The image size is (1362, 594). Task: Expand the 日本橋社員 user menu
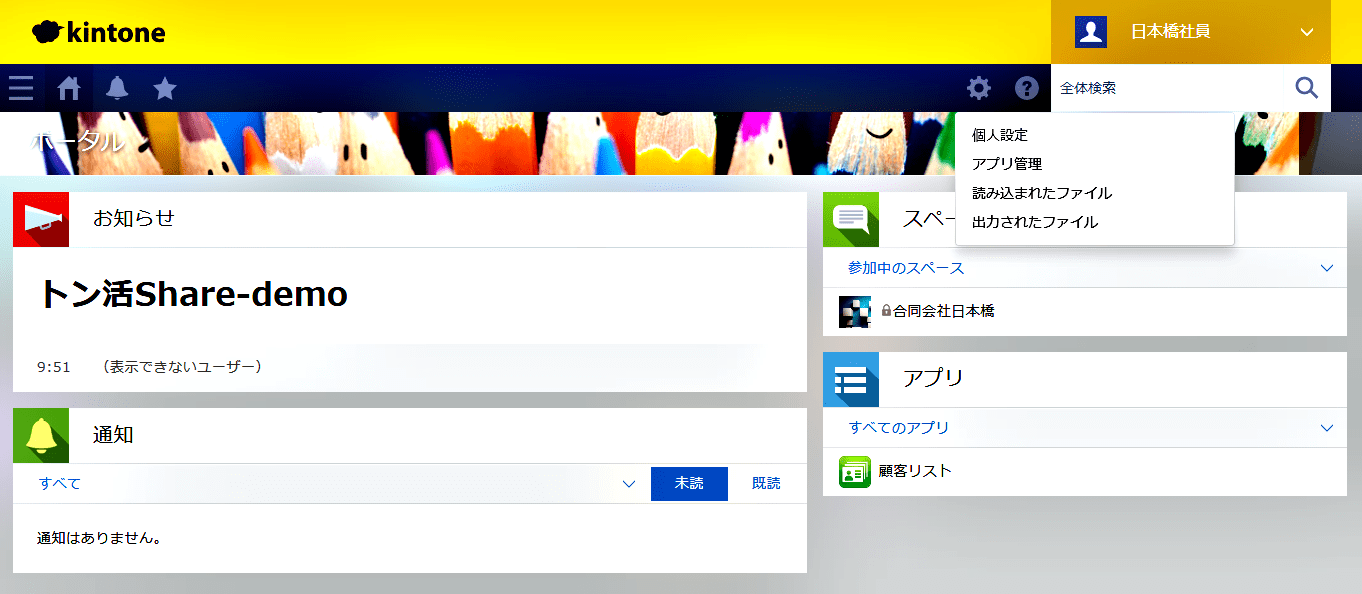(1306, 32)
